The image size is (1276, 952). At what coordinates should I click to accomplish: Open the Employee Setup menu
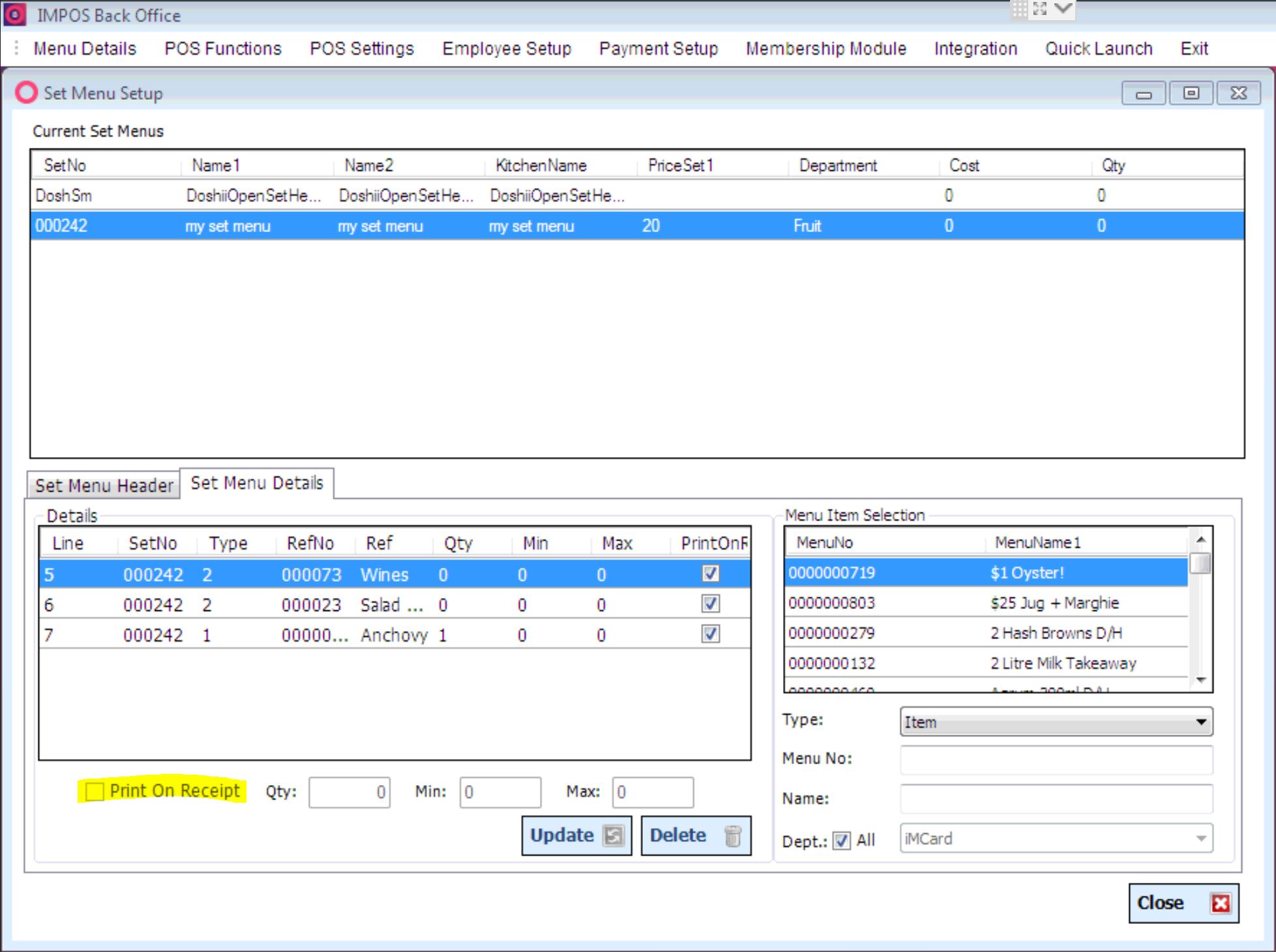tap(507, 48)
